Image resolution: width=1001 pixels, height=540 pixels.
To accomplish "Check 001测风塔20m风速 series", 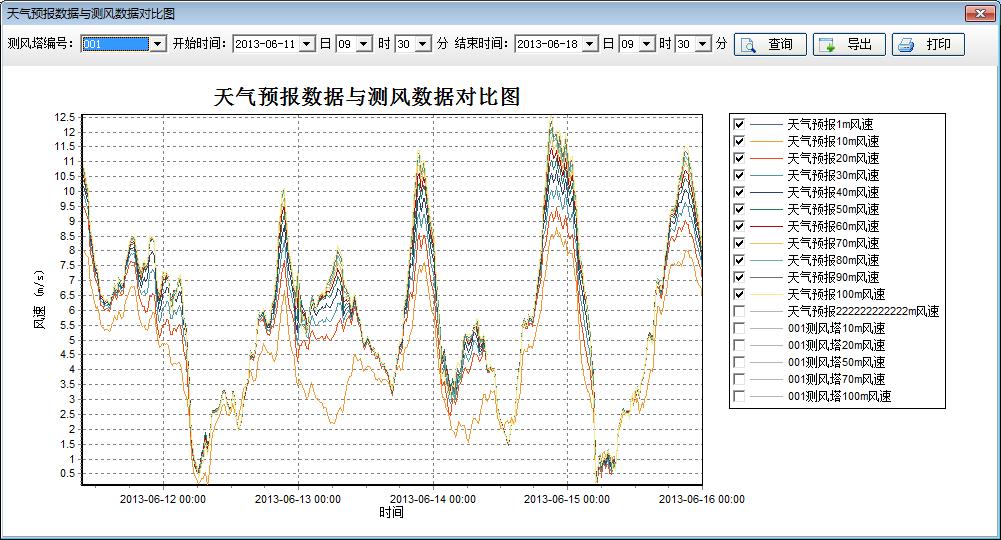I will coord(739,345).
